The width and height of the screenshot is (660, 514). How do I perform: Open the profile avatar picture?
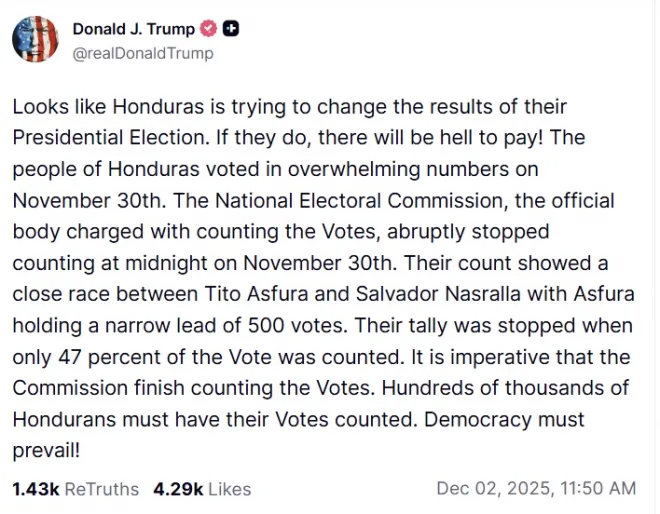point(35,40)
